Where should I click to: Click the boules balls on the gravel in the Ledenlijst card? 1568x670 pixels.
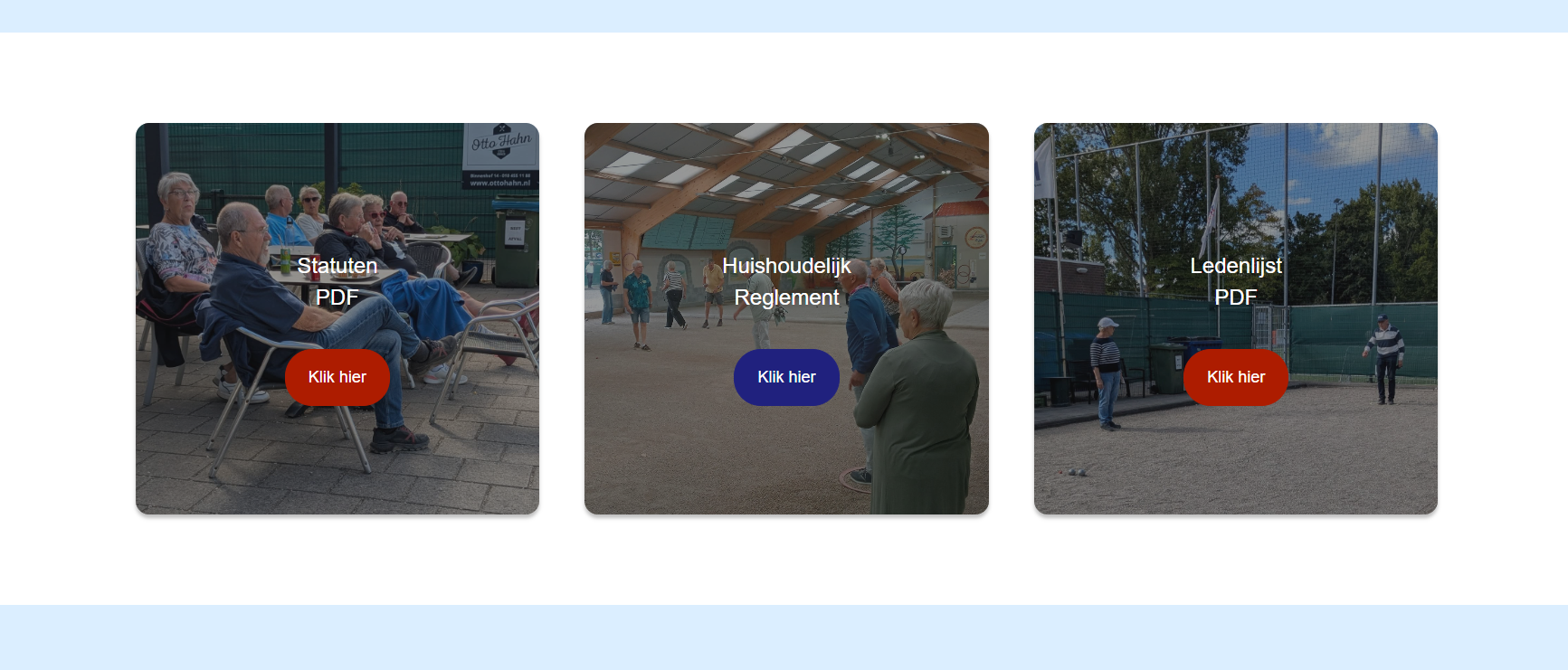tap(1077, 472)
